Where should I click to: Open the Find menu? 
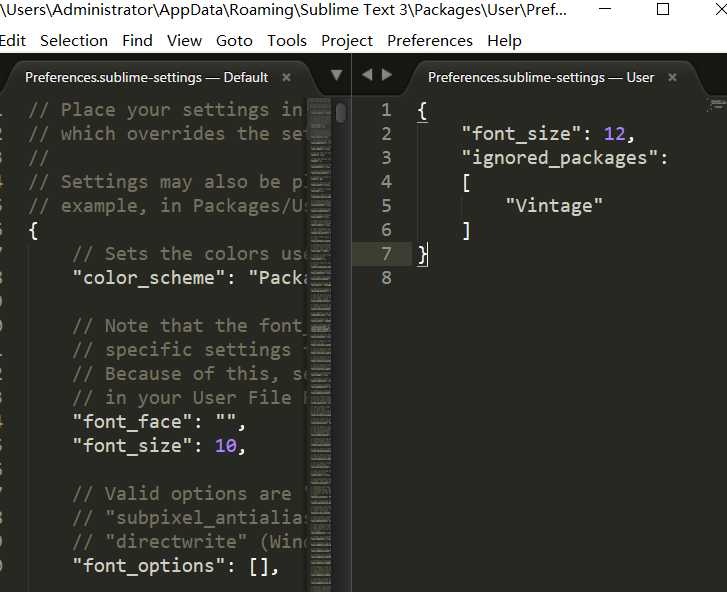point(137,41)
